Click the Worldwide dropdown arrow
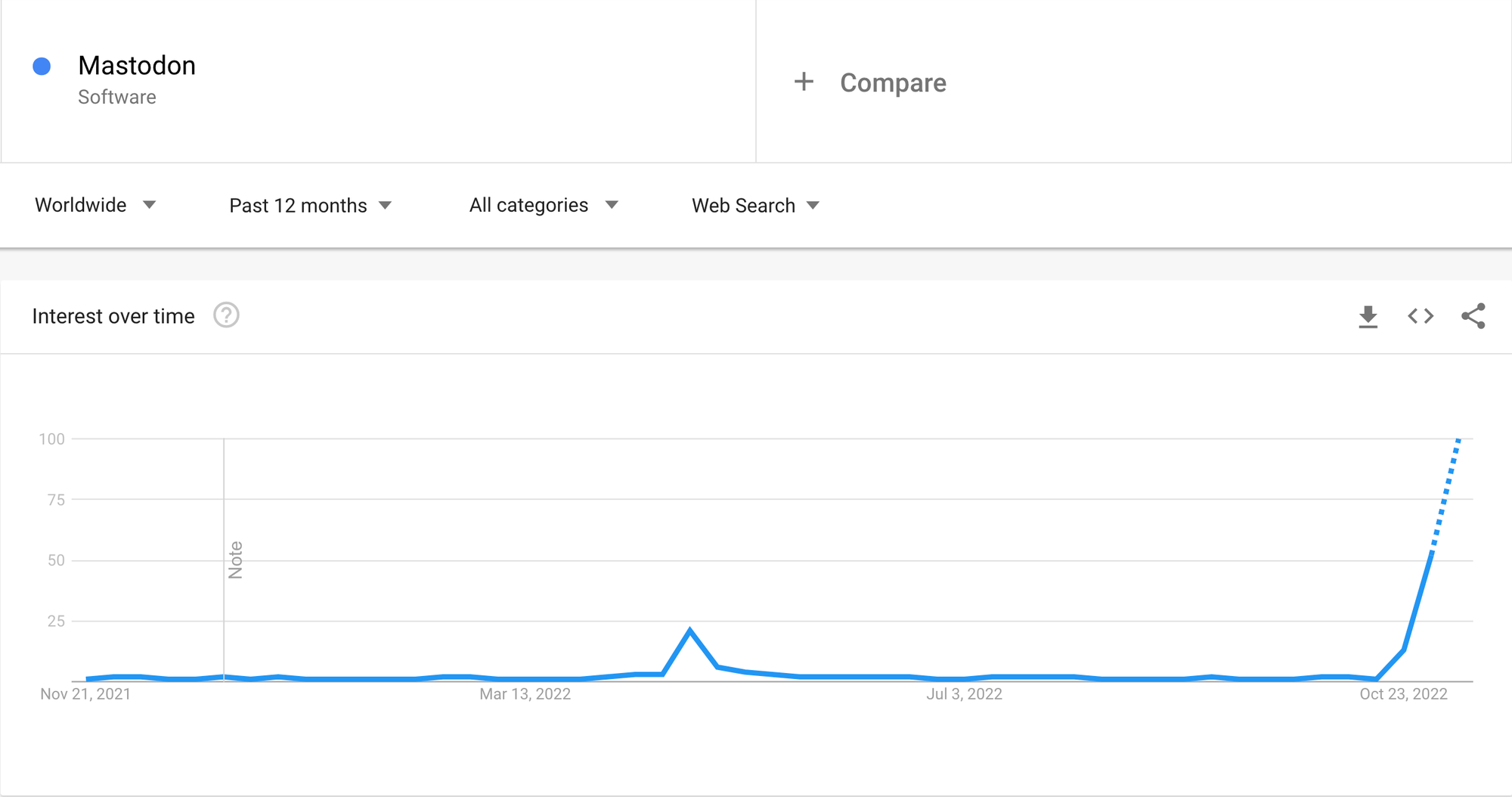The width and height of the screenshot is (1512, 797). pyautogui.click(x=150, y=205)
